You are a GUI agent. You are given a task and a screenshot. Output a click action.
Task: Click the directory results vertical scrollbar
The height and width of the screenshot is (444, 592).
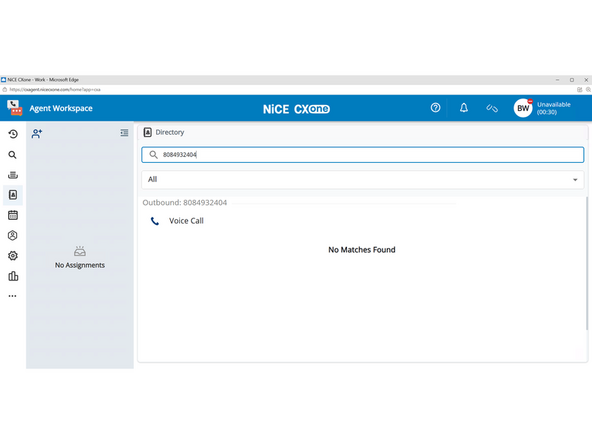pos(587,264)
